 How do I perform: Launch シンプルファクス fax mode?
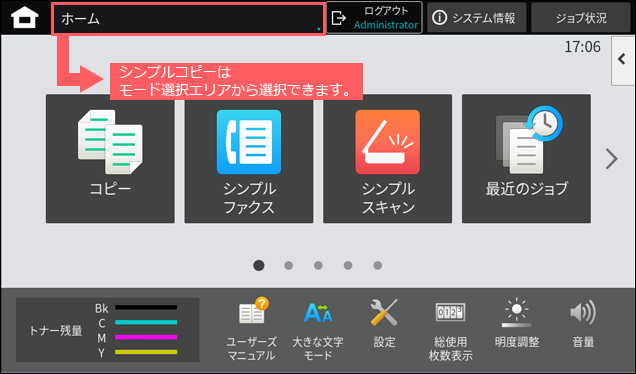249,159
